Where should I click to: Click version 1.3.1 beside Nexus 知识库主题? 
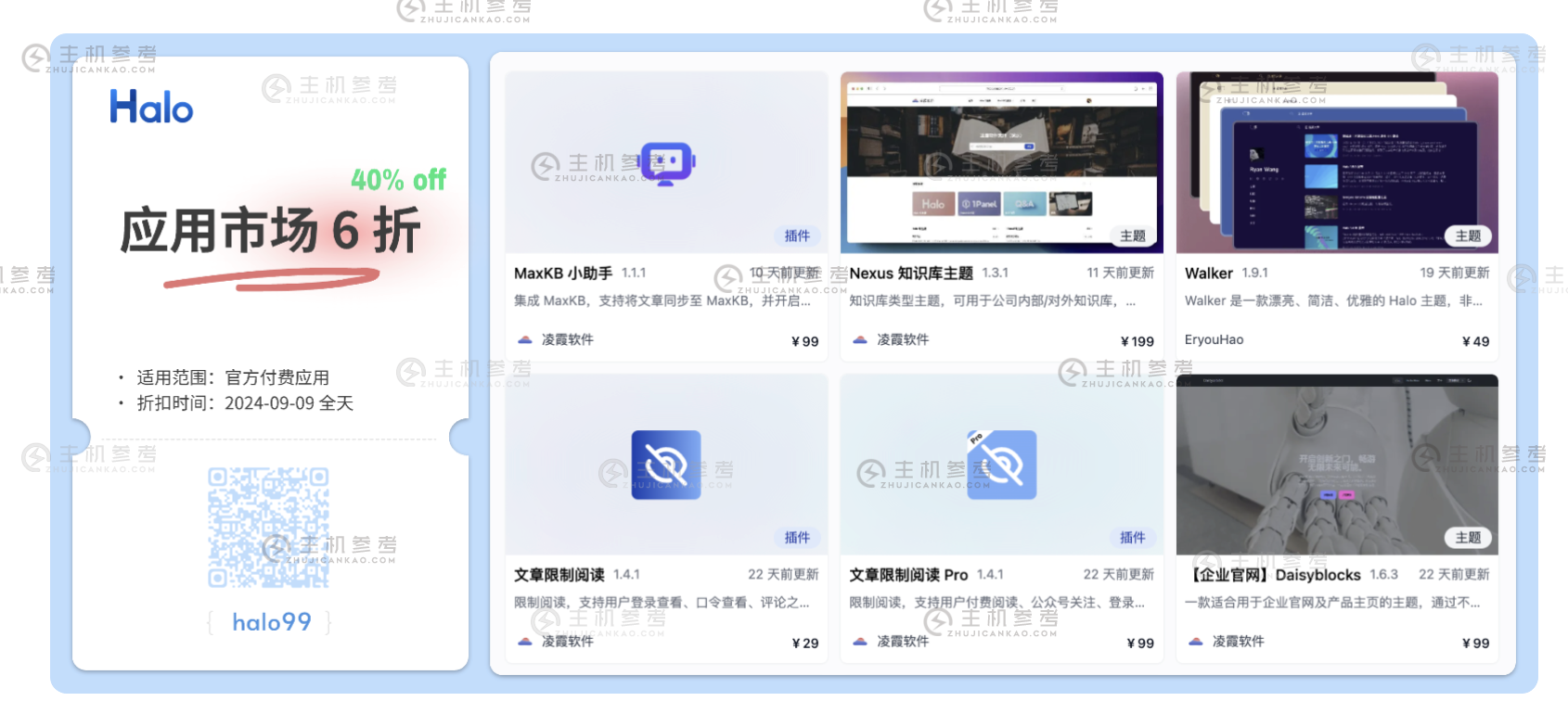click(x=996, y=273)
